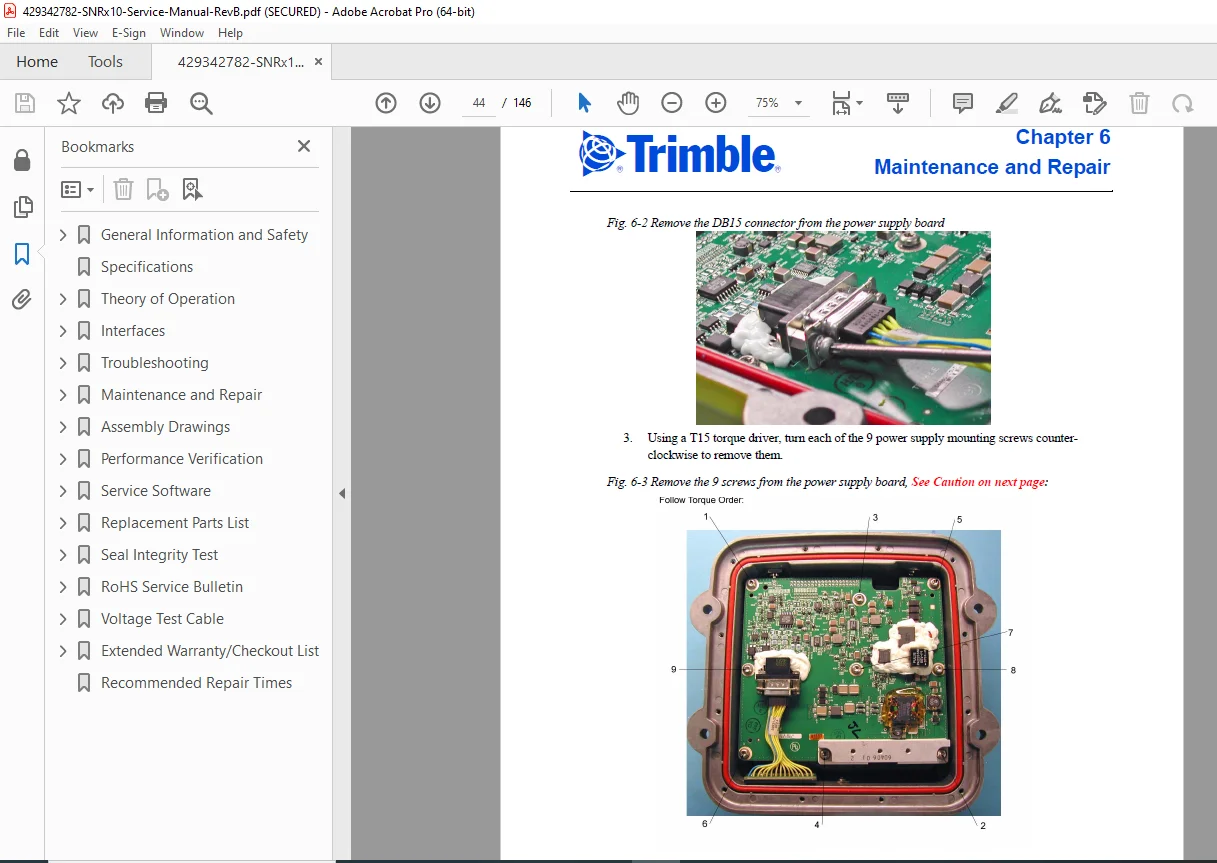Zoom in with the plus button
Viewport: 1217px width, 863px height.
tap(716, 103)
